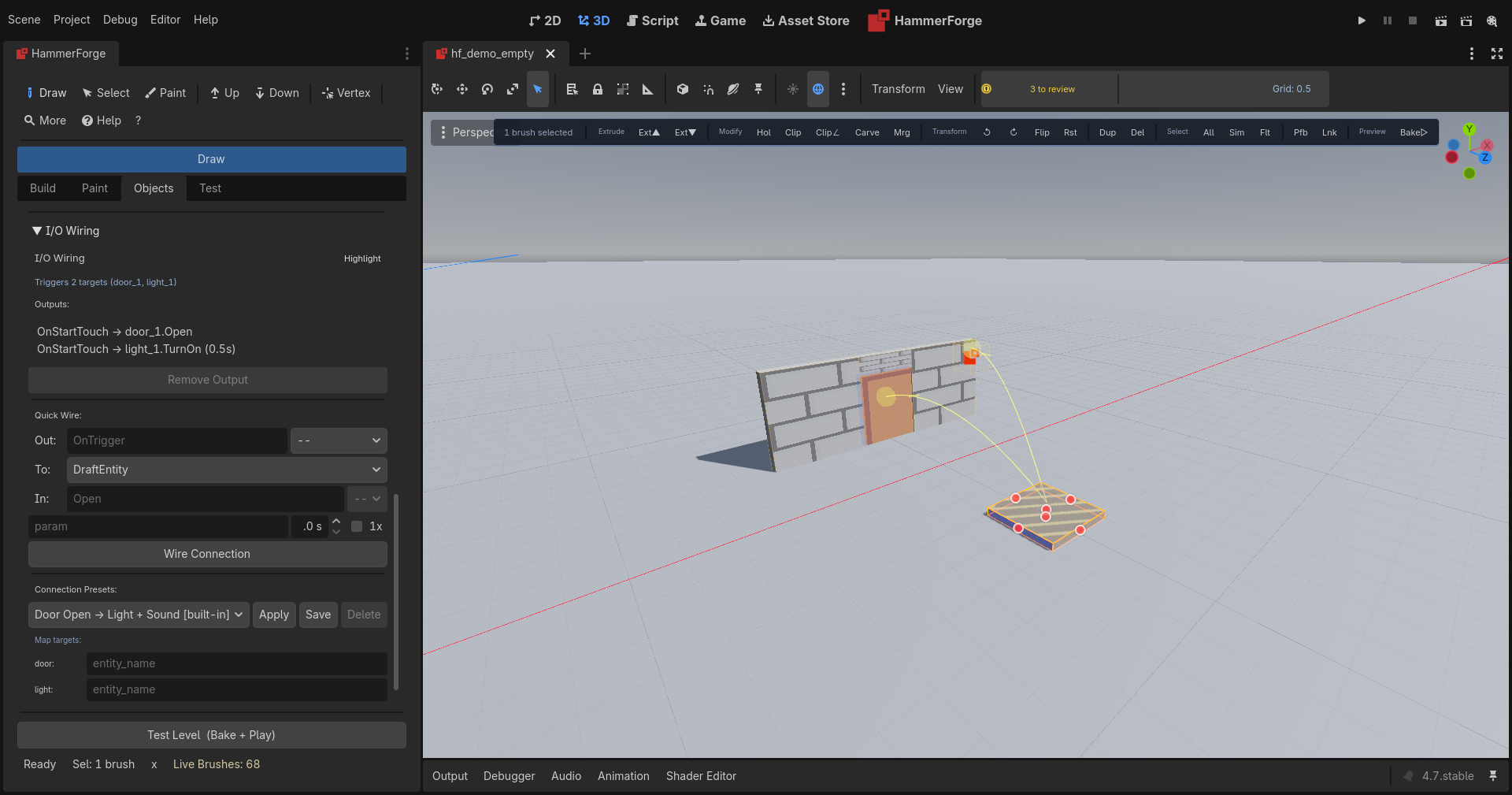Click the Y axis on view gizmo
Image resolution: width=1512 pixels, height=795 pixels.
tap(1469, 129)
